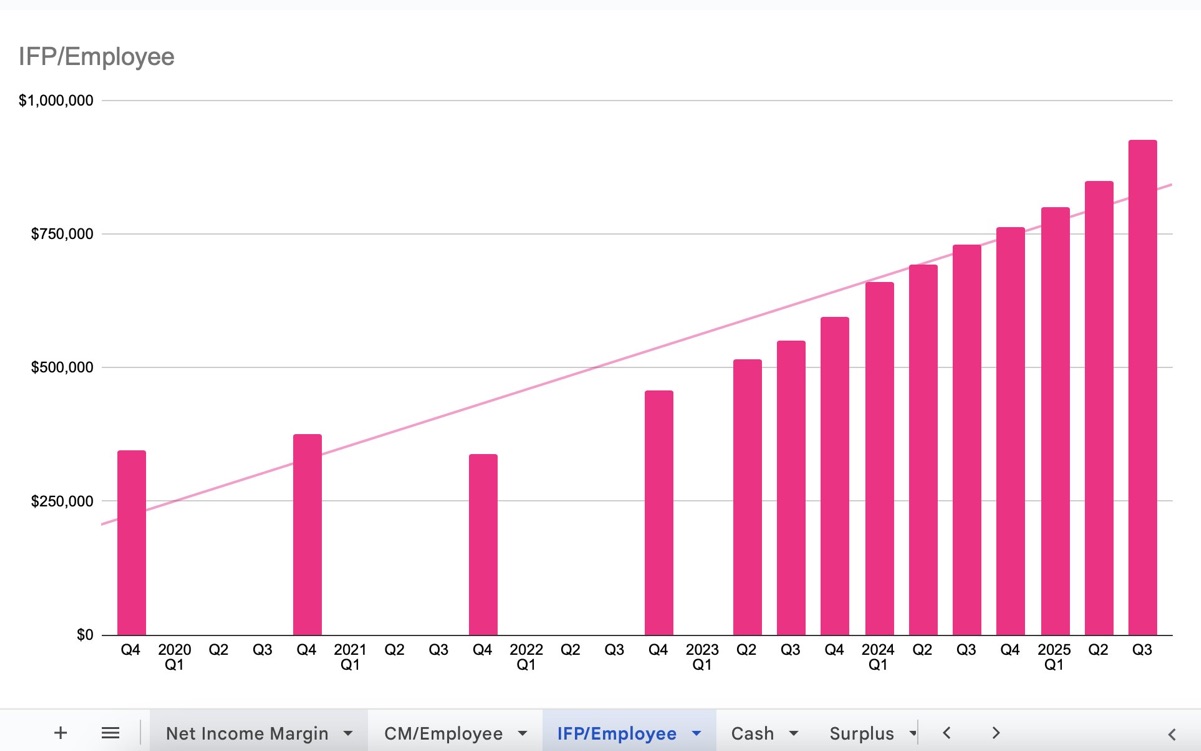Click the side panel chevron at bottom right
The width and height of the screenshot is (1201, 751).
click(1172, 734)
